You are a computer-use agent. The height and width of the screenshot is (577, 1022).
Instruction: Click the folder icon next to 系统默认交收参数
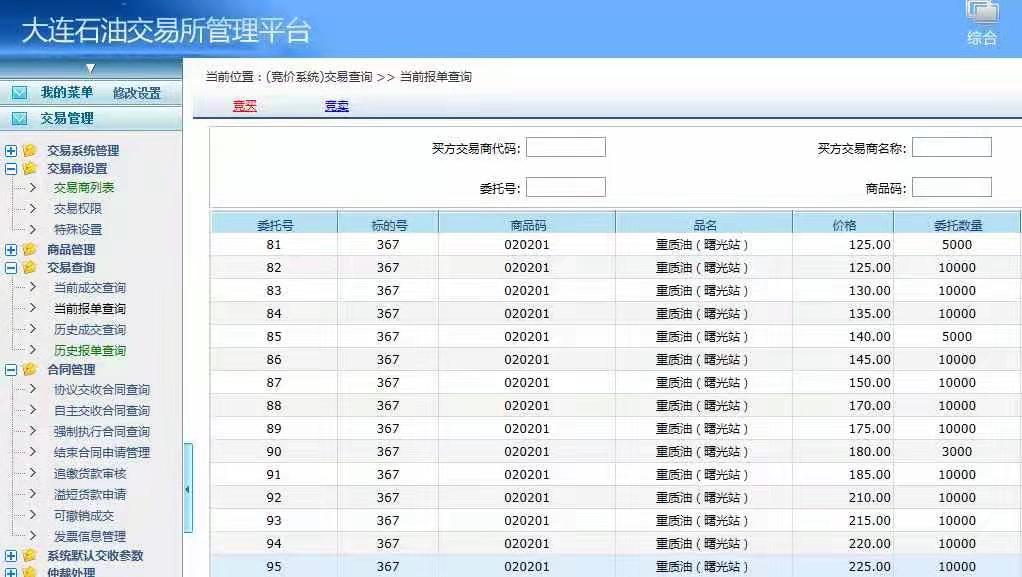pos(30,556)
